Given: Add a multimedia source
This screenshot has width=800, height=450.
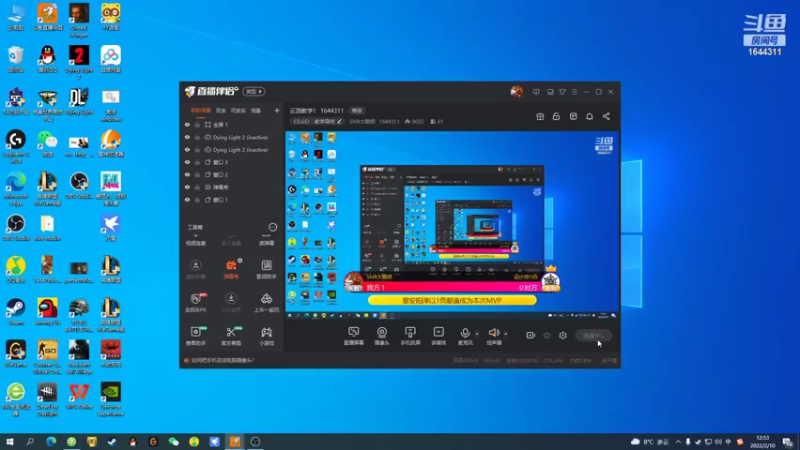Looking at the screenshot, I should (439, 336).
